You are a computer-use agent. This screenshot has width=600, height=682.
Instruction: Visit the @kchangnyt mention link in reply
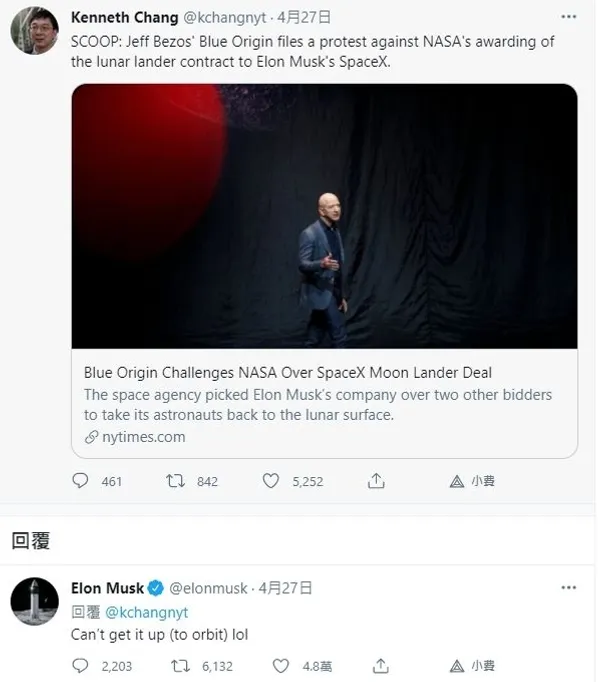click(147, 612)
